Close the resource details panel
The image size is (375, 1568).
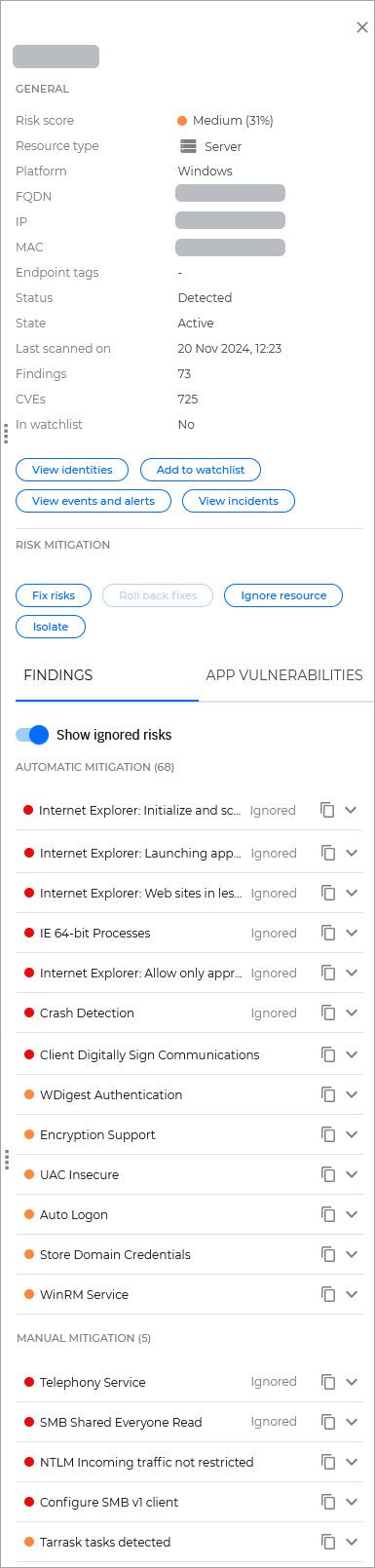click(x=362, y=28)
